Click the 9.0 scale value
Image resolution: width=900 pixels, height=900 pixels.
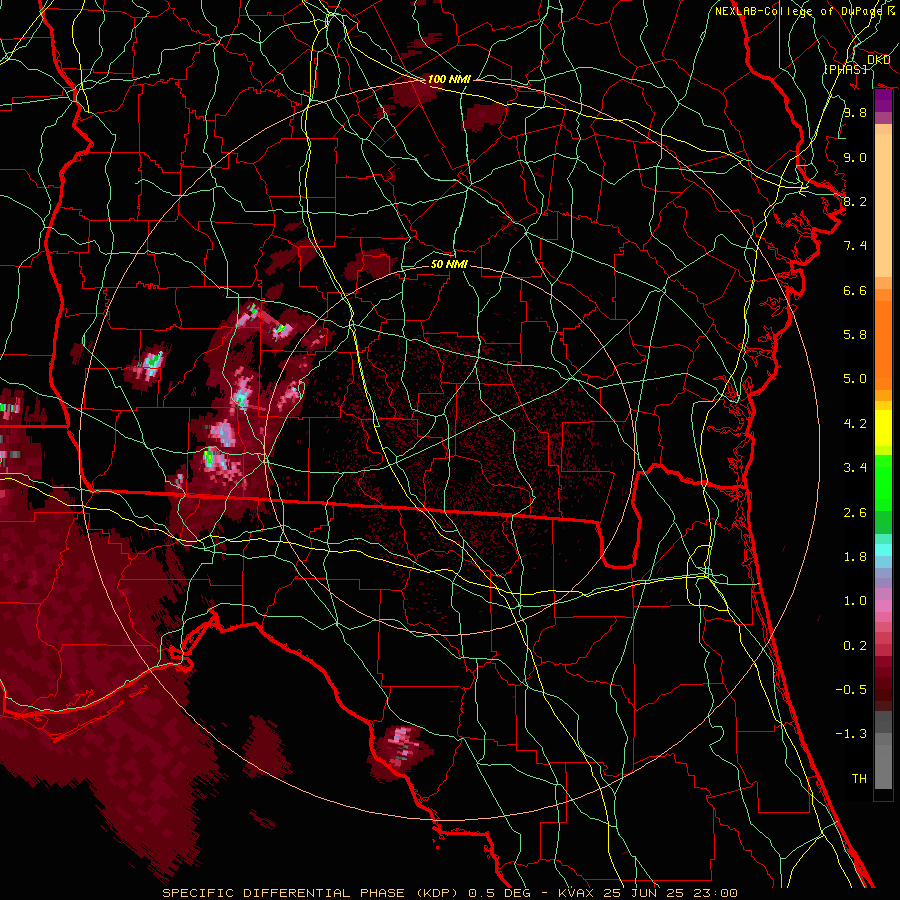855,157
